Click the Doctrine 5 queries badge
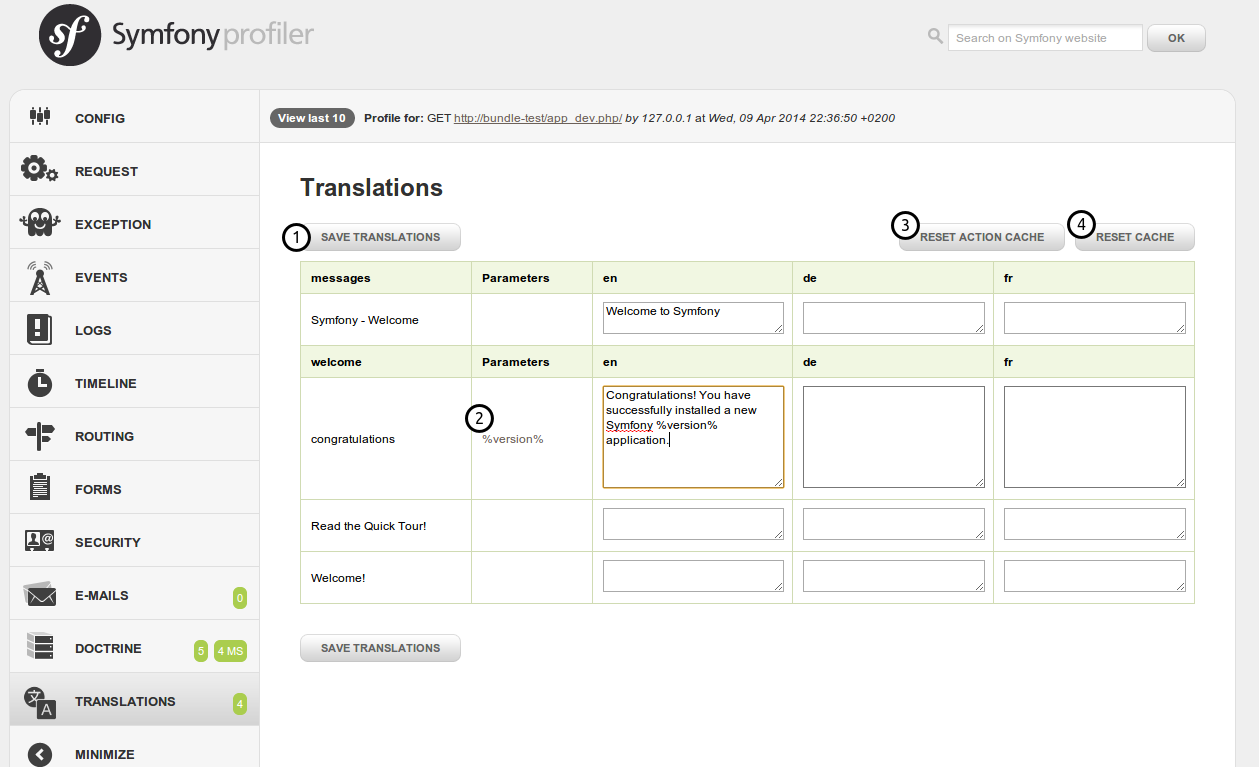1259x767 pixels. click(x=201, y=651)
